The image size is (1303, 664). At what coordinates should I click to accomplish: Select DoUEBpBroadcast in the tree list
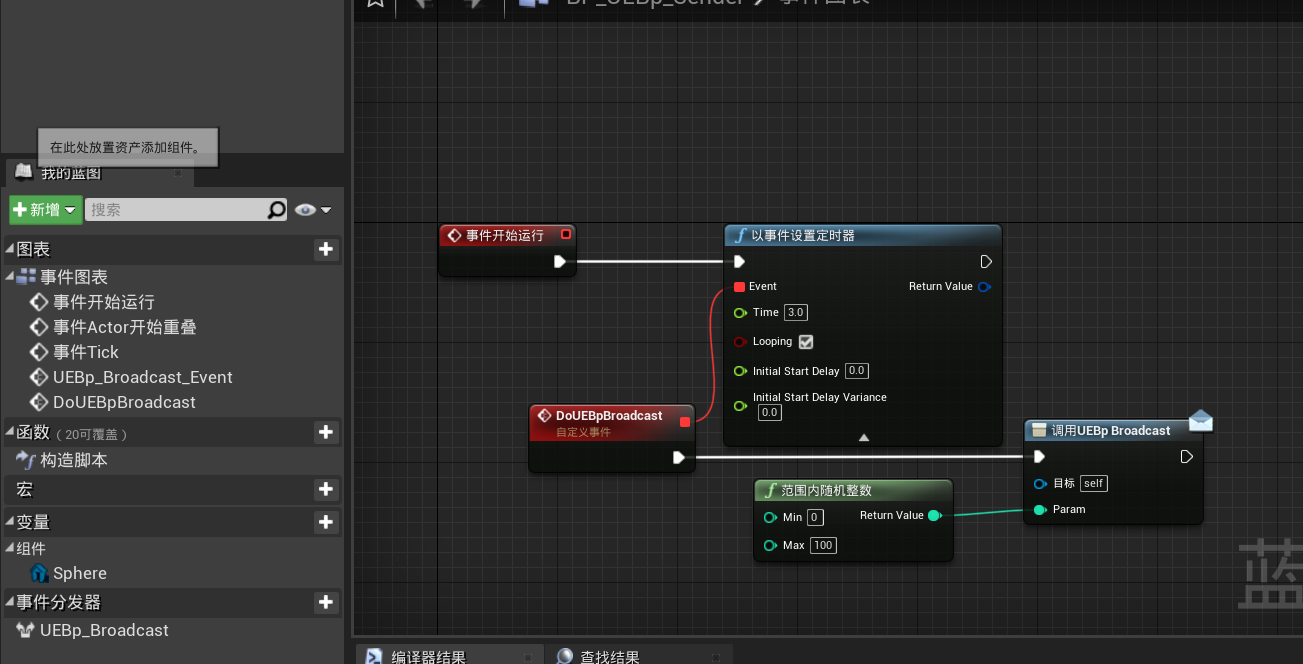click(x=124, y=402)
